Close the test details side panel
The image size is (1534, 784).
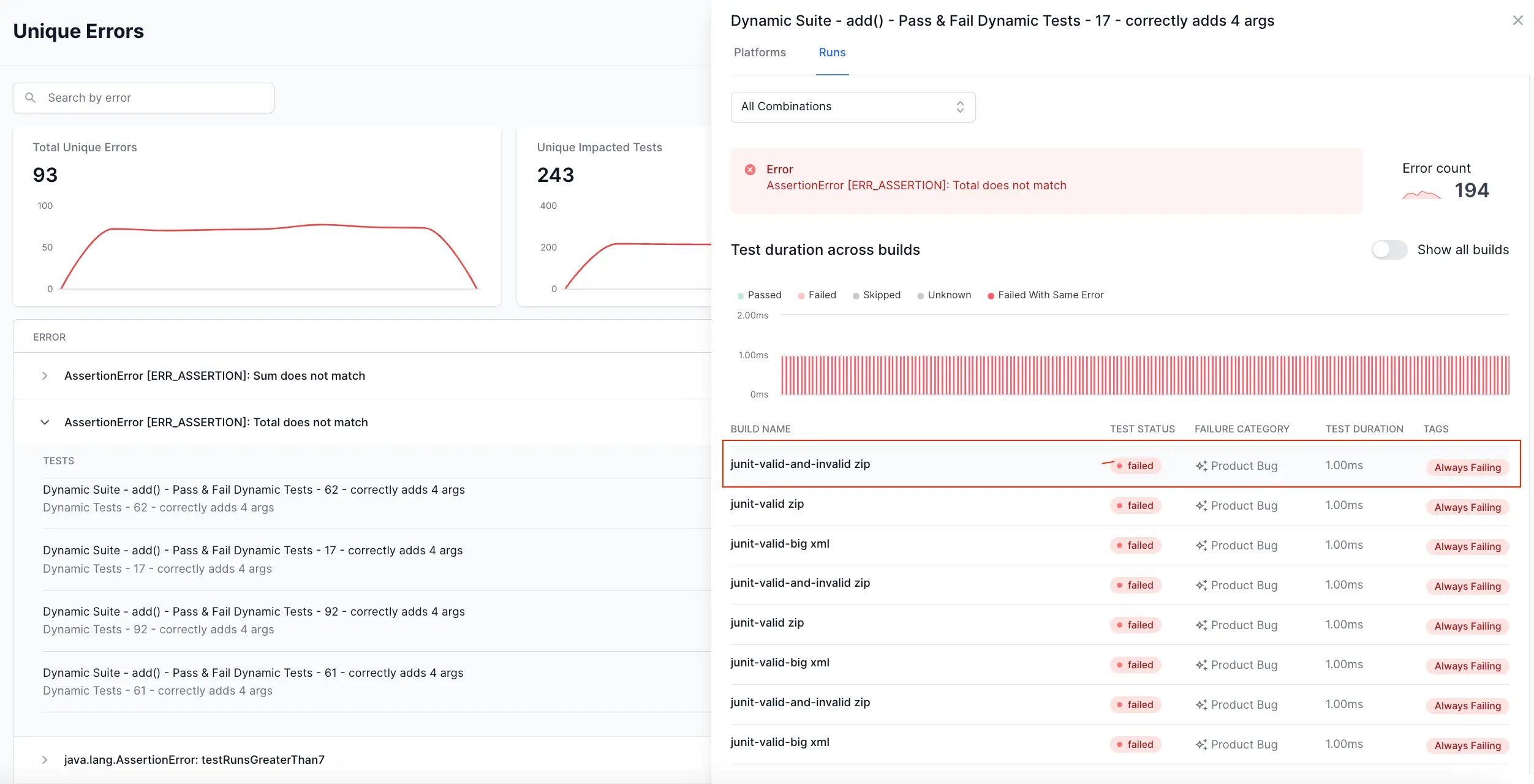(x=1517, y=21)
